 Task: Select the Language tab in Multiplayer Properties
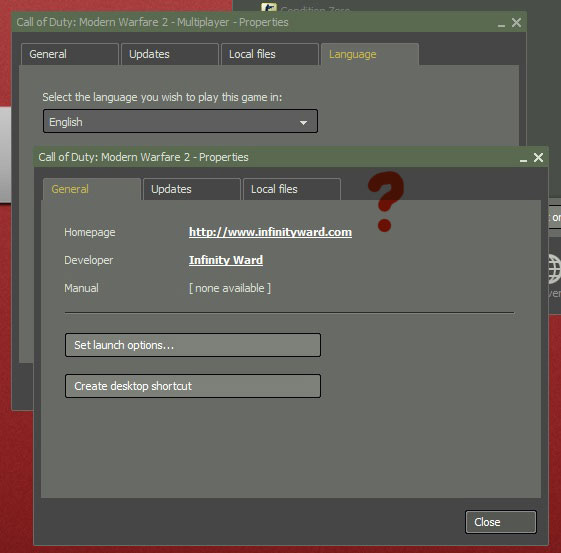tap(370, 54)
